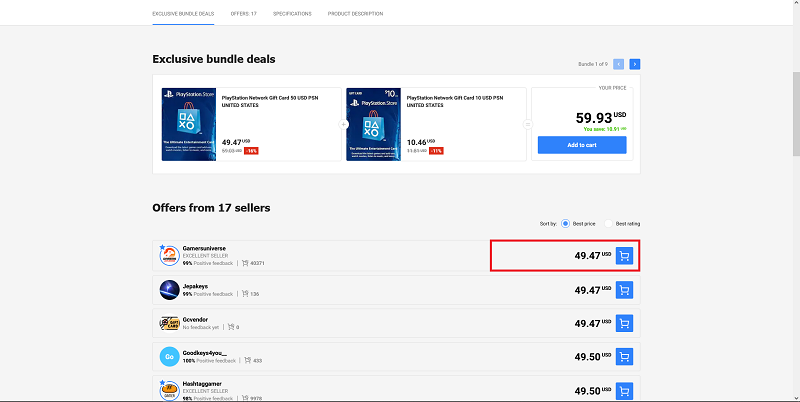
Task: Open the Goodkeys4you_ seller name link
Action: 204,350
